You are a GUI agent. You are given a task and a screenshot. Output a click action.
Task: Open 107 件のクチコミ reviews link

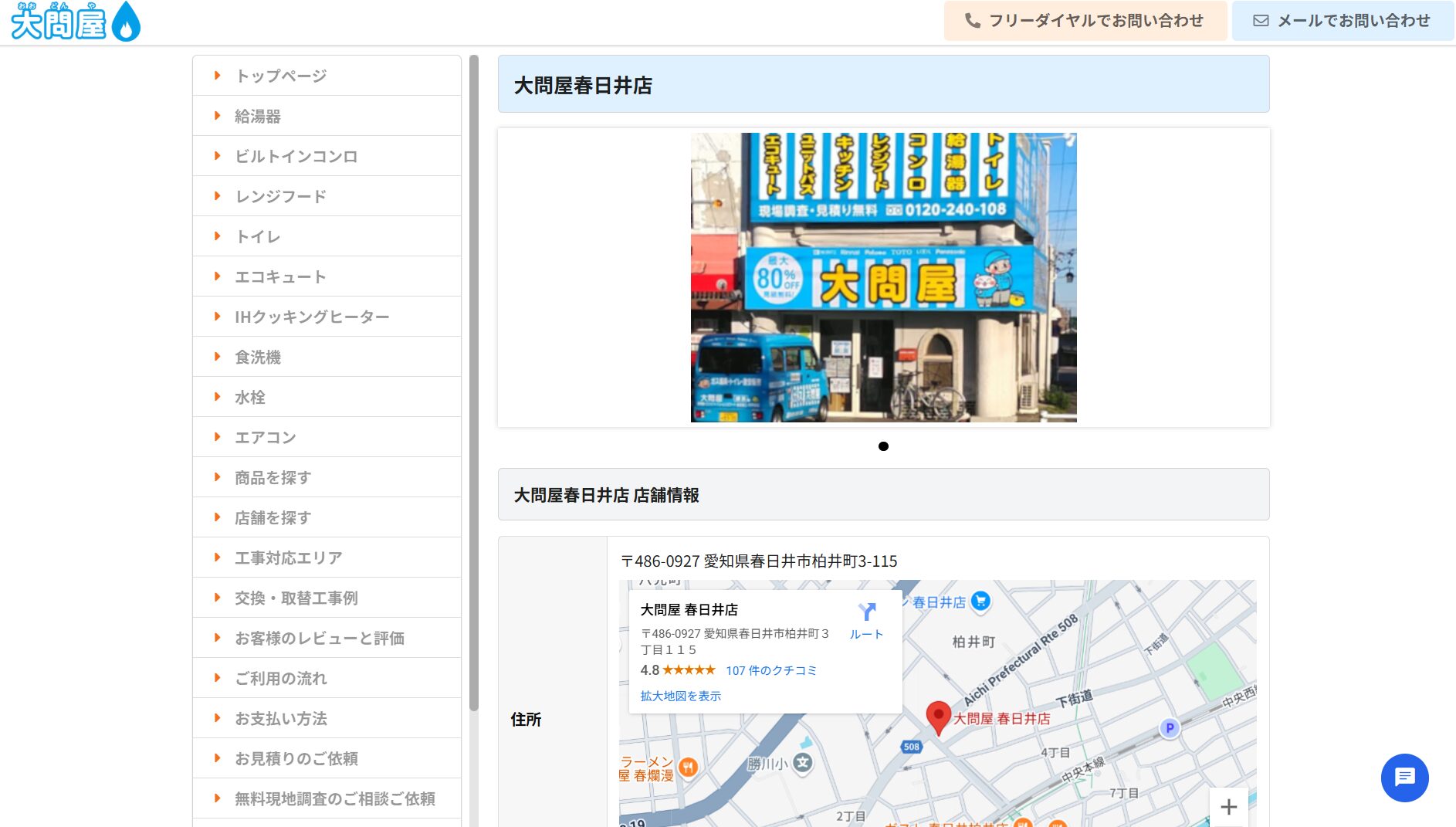click(770, 670)
